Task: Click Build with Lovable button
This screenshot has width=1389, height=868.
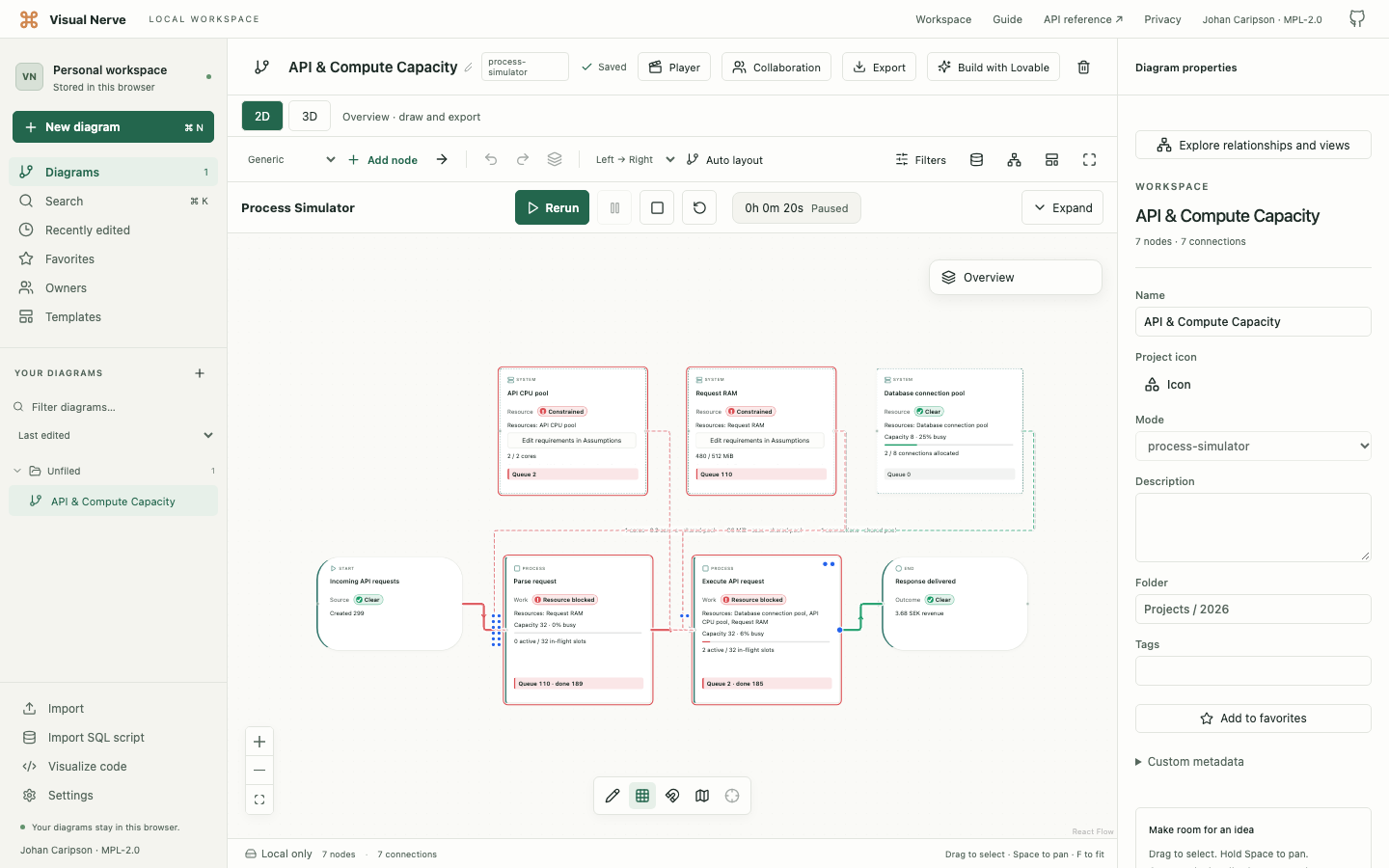Action: (994, 68)
